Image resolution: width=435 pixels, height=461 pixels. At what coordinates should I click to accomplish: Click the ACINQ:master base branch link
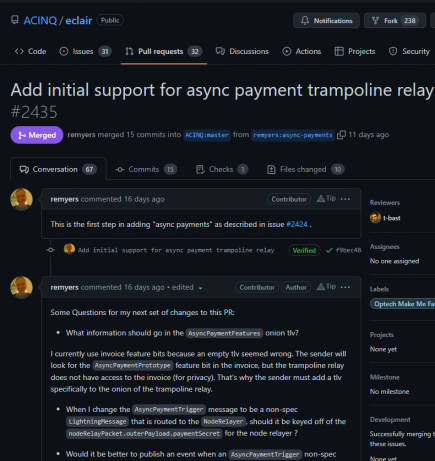tap(207, 135)
